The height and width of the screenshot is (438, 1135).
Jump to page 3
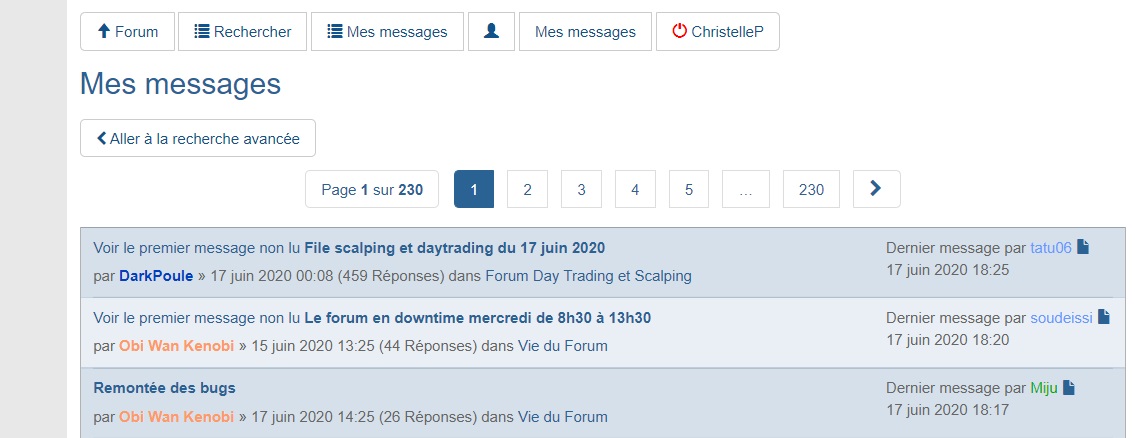(581, 189)
